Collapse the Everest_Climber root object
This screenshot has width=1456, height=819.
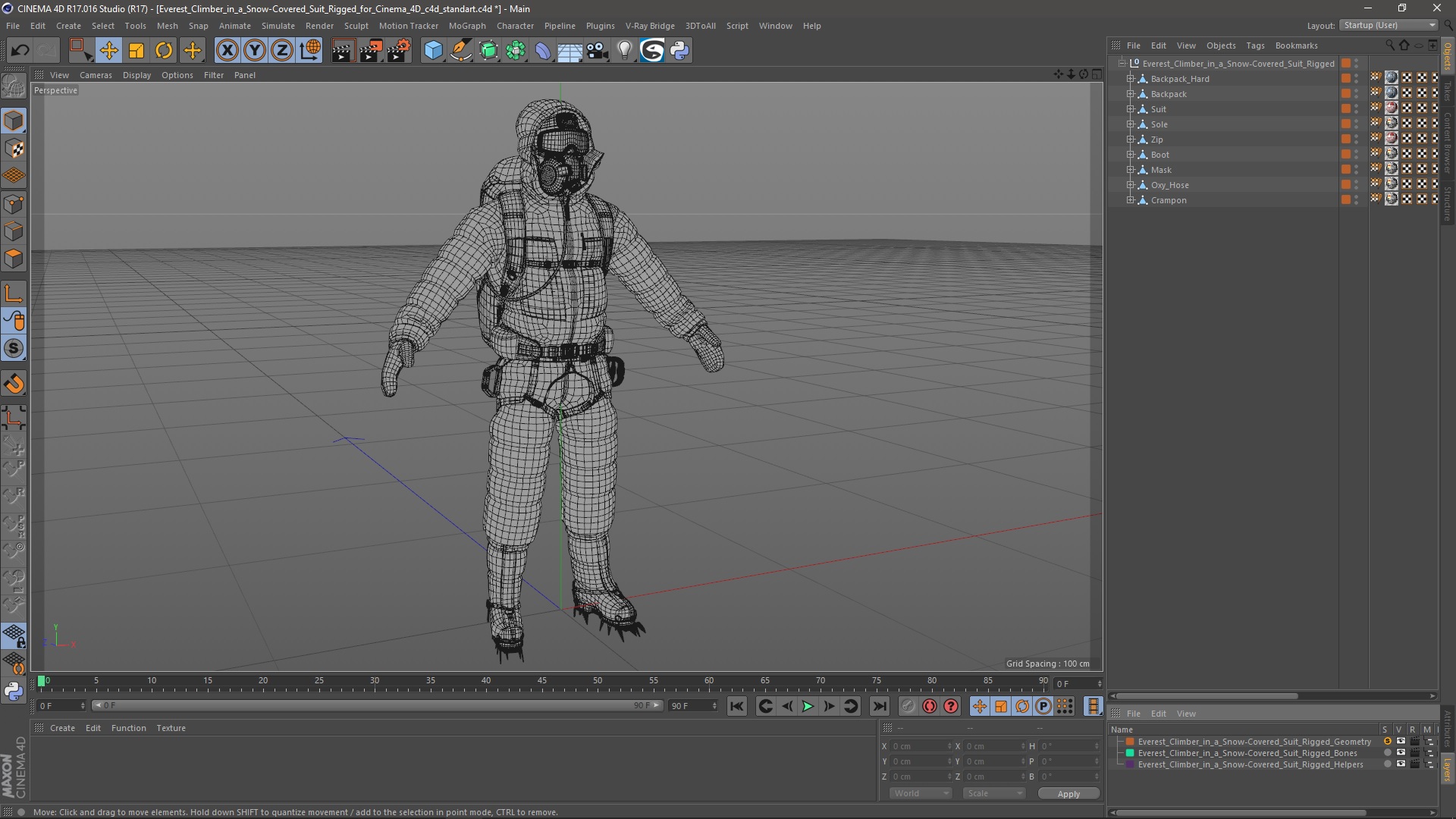[x=1122, y=64]
